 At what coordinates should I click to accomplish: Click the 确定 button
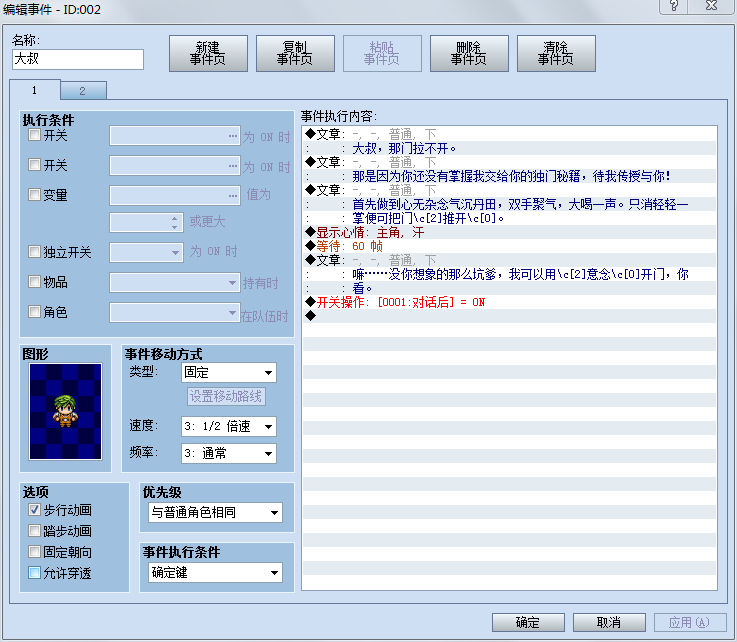528,623
